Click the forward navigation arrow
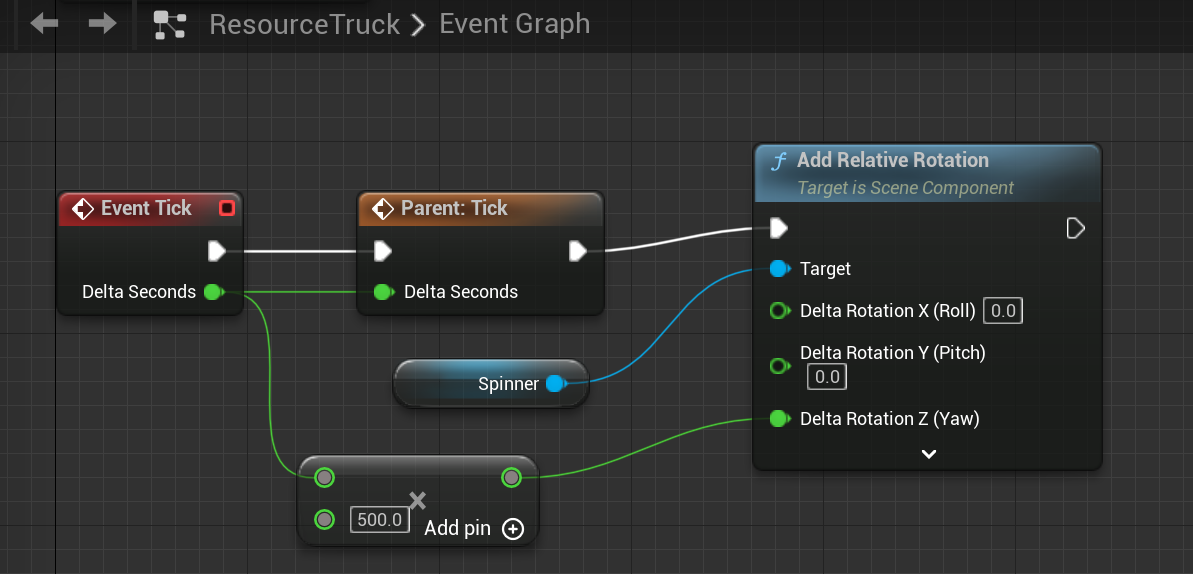1193x574 pixels. pyautogui.click(x=102, y=23)
